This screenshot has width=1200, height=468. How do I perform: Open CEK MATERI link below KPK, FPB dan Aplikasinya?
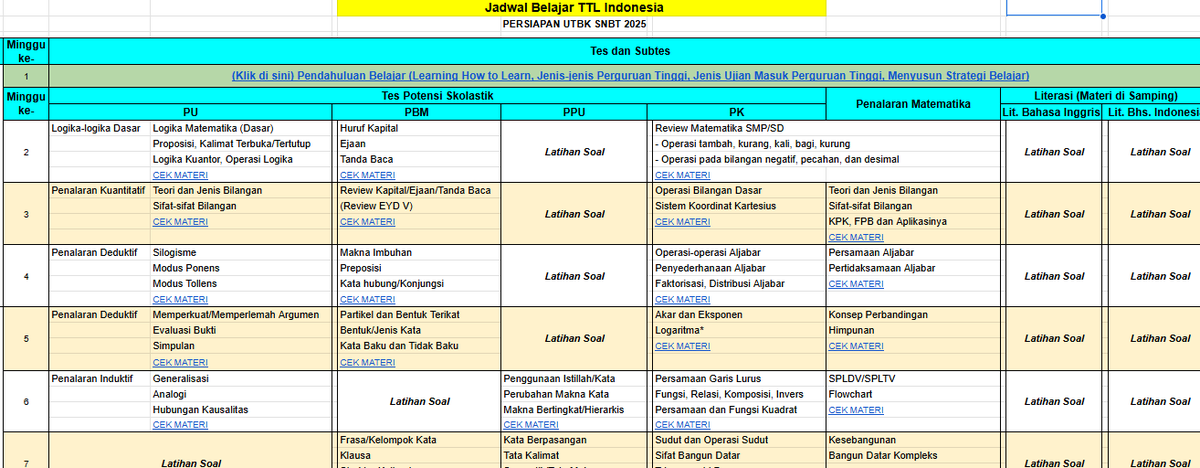pyautogui.click(x=856, y=237)
